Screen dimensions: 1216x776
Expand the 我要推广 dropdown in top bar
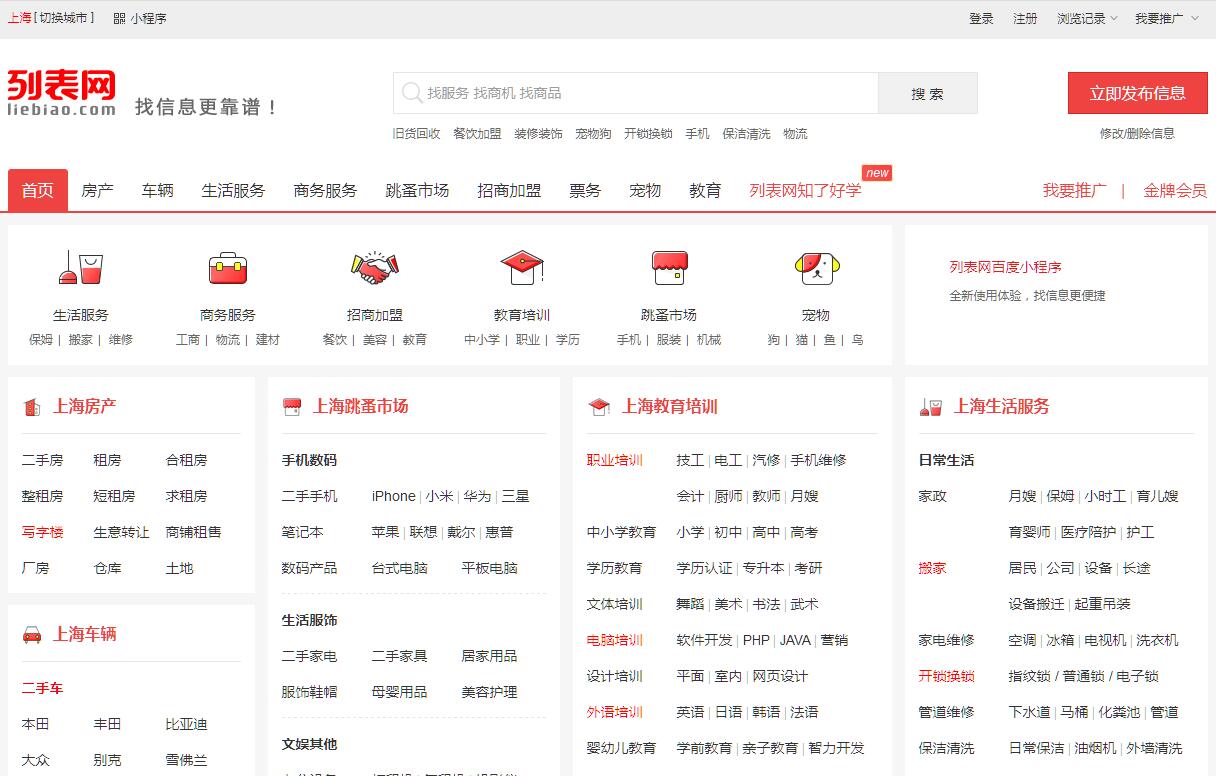pyautogui.click(x=1164, y=18)
